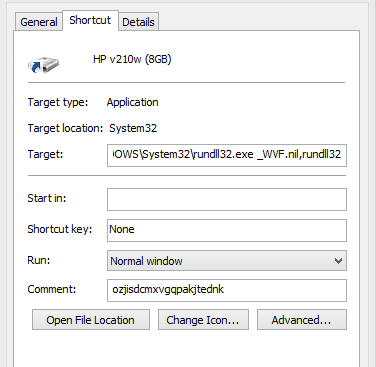Image resolution: width=376 pixels, height=367 pixels.
Task: Click the Target type: label
Action: (x=58, y=102)
